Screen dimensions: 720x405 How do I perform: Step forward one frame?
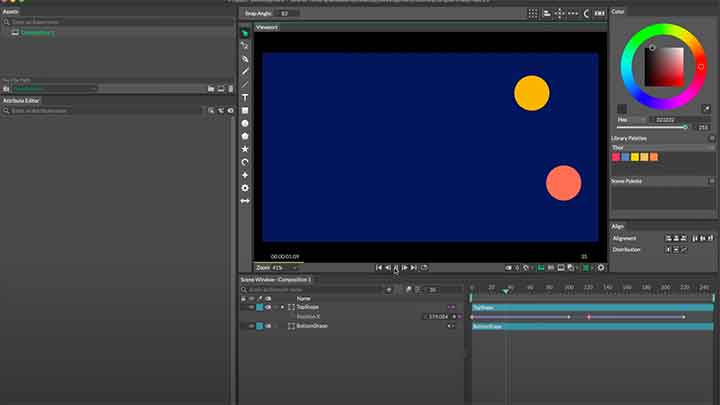[405, 268]
